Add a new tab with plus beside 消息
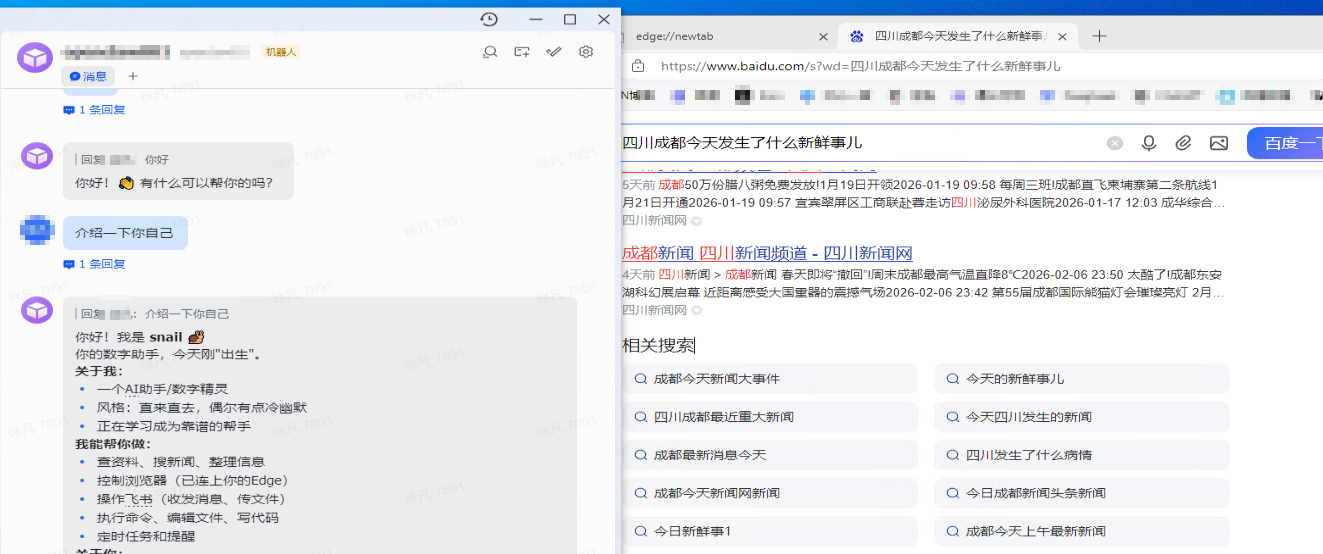 (133, 76)
